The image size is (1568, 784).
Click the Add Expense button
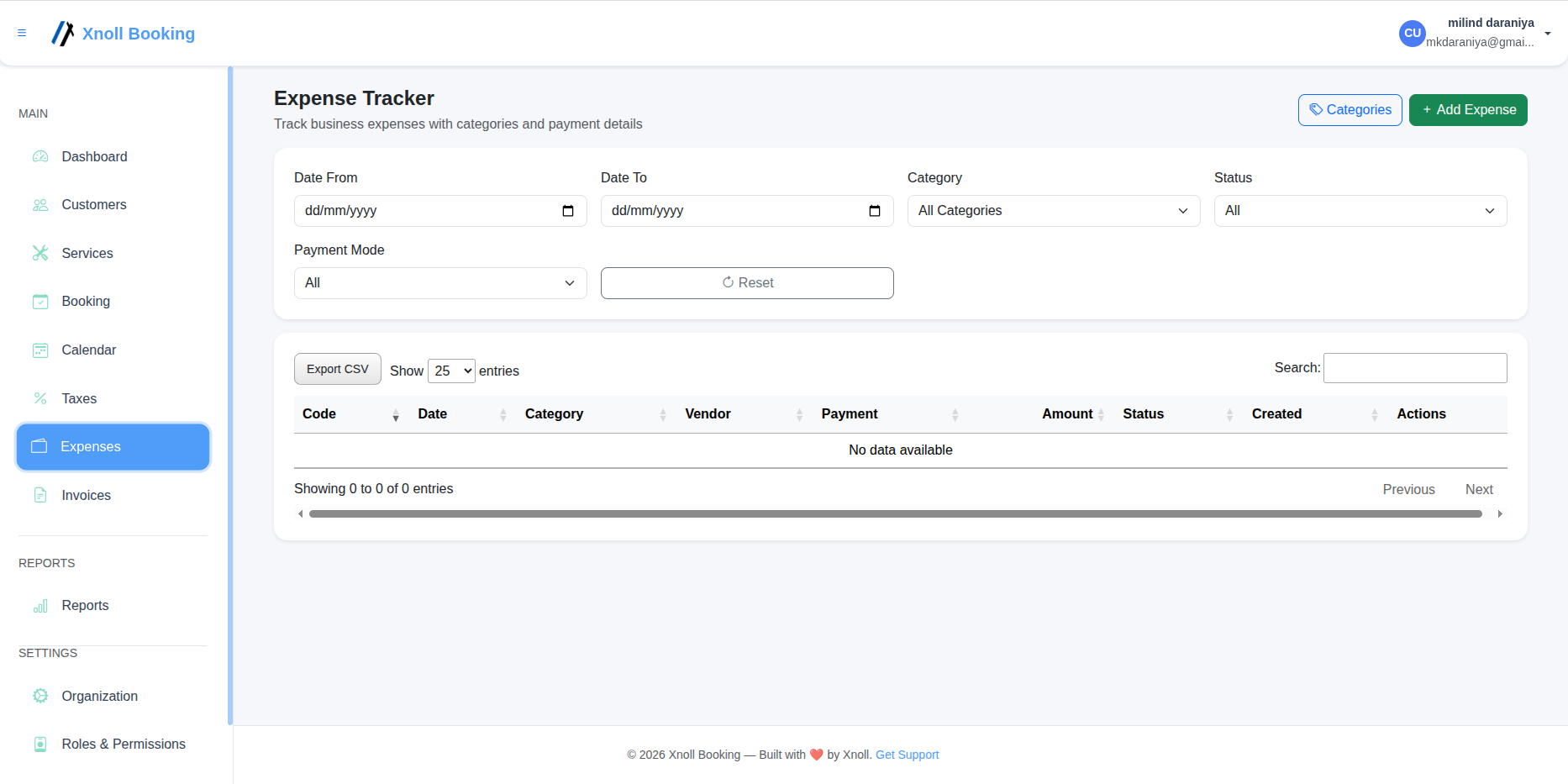point(1467,110)
